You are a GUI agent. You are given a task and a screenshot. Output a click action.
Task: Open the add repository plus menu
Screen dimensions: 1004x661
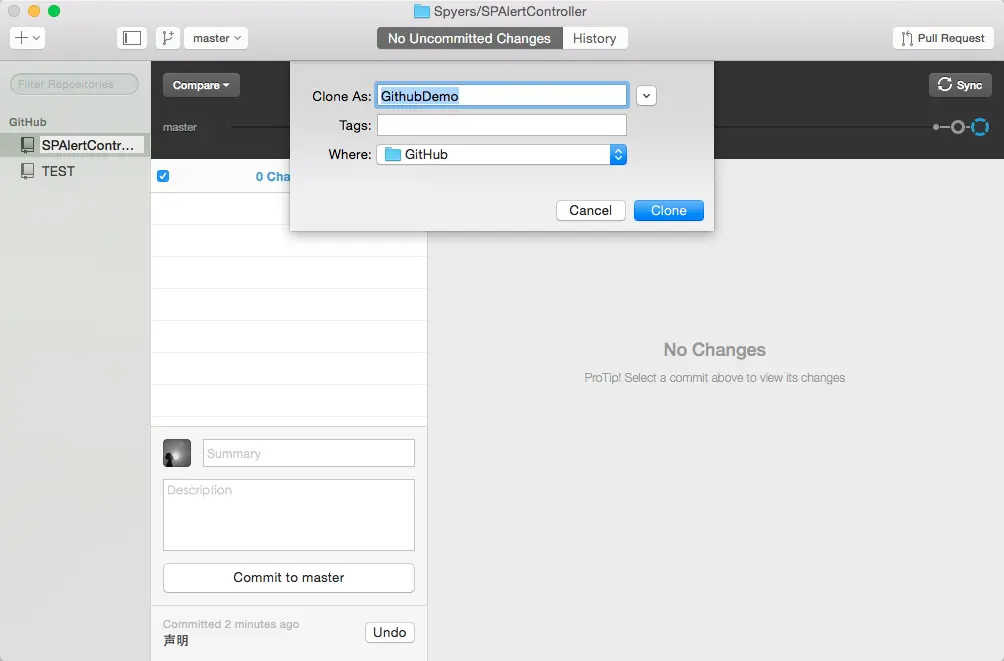pos(27,38)
